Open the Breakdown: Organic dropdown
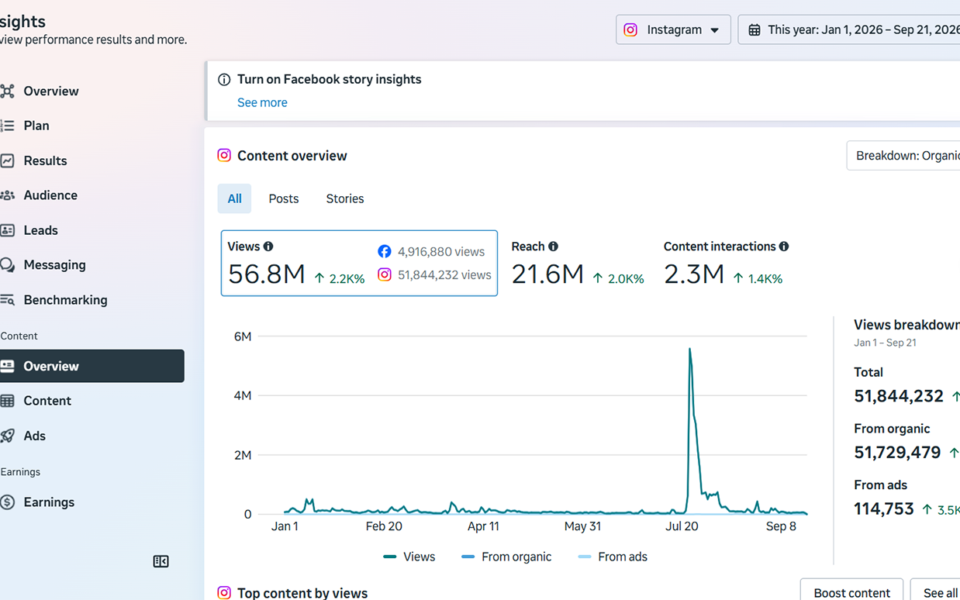Image resolution: width=960 pixels, height=600 pixels. [x=903, y=156]
